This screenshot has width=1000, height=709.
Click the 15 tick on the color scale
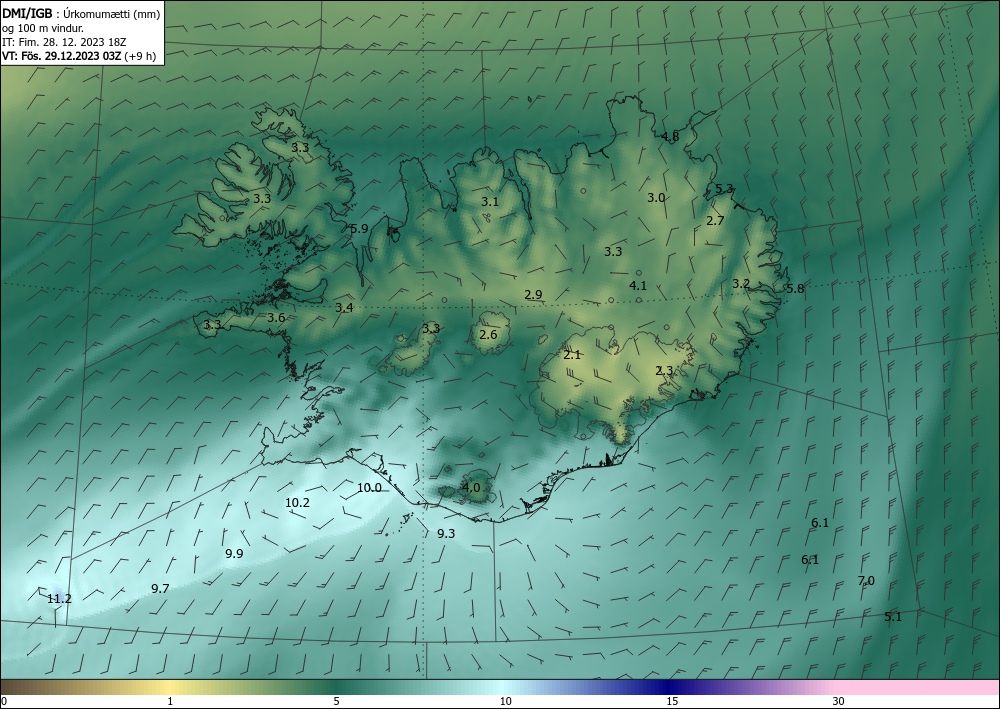(x=672, y=701)
